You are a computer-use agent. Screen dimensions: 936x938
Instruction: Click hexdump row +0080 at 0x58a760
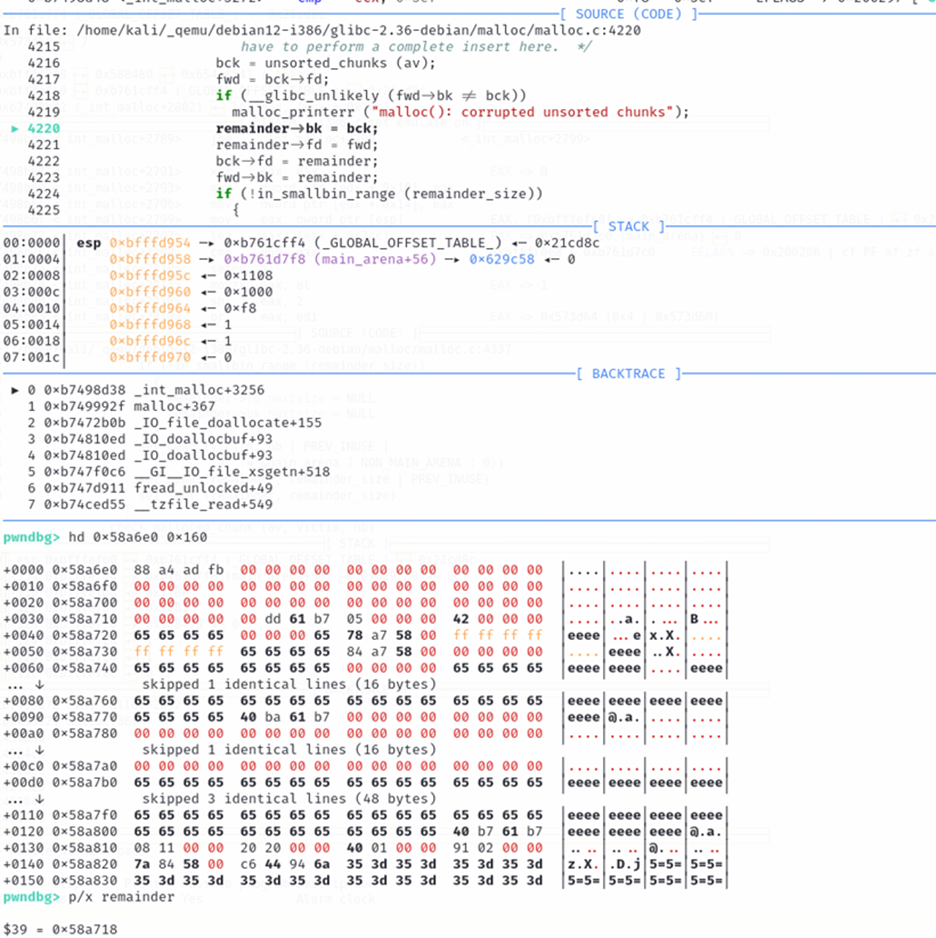365,701
